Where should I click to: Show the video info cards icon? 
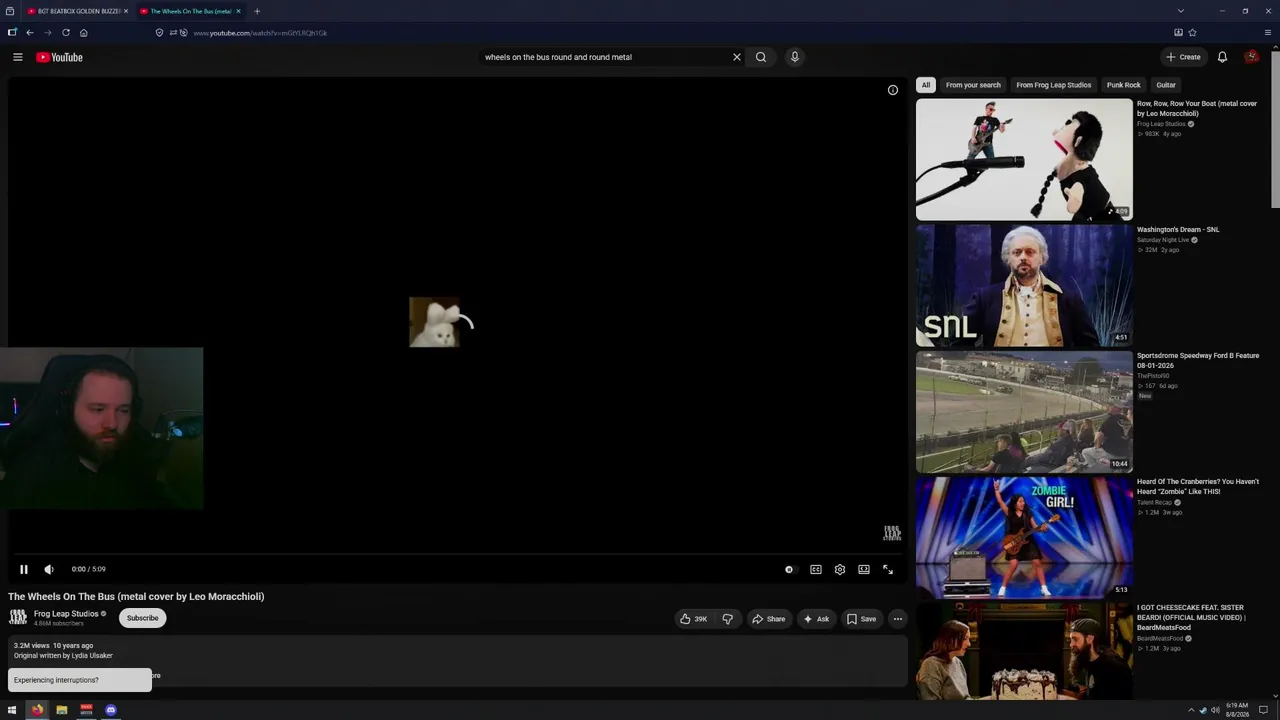893,90
